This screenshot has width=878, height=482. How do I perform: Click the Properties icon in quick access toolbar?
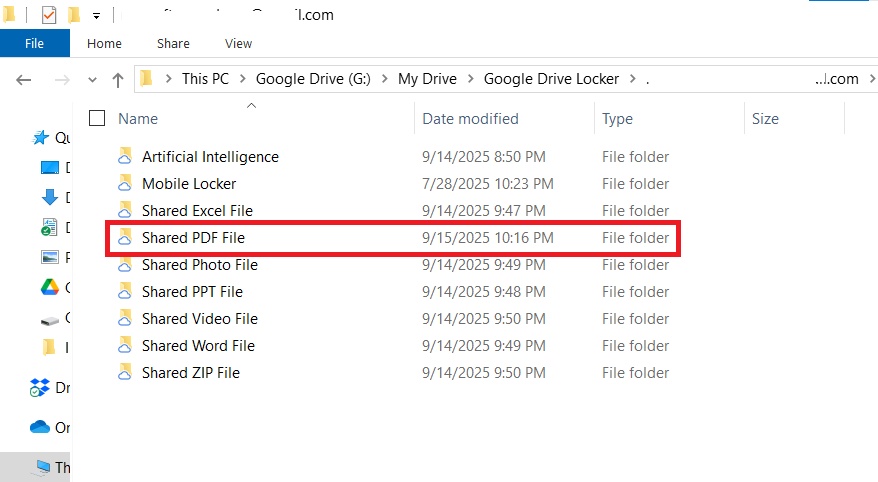49,15
